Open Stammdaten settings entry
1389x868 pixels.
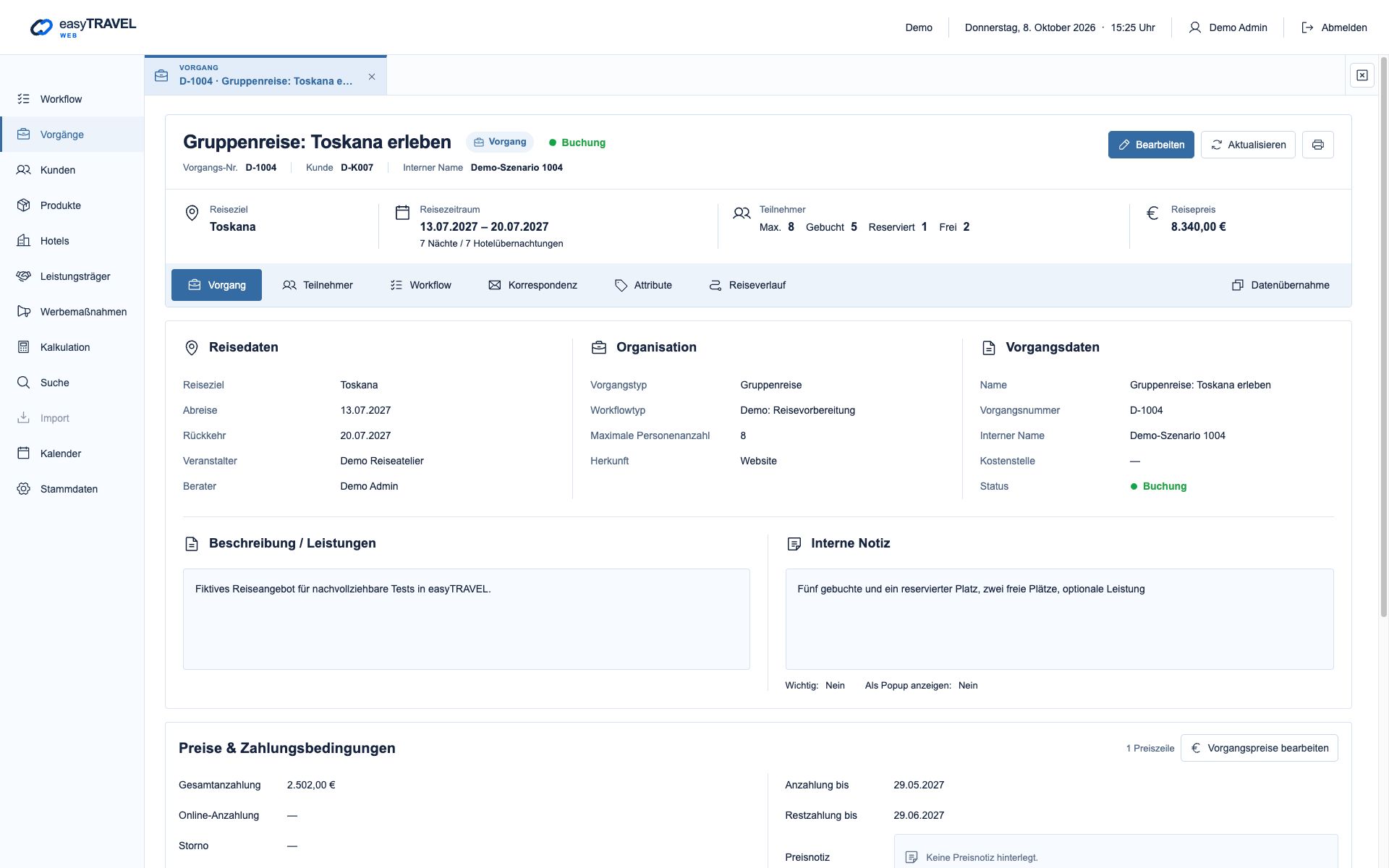[x=72, y=489]
